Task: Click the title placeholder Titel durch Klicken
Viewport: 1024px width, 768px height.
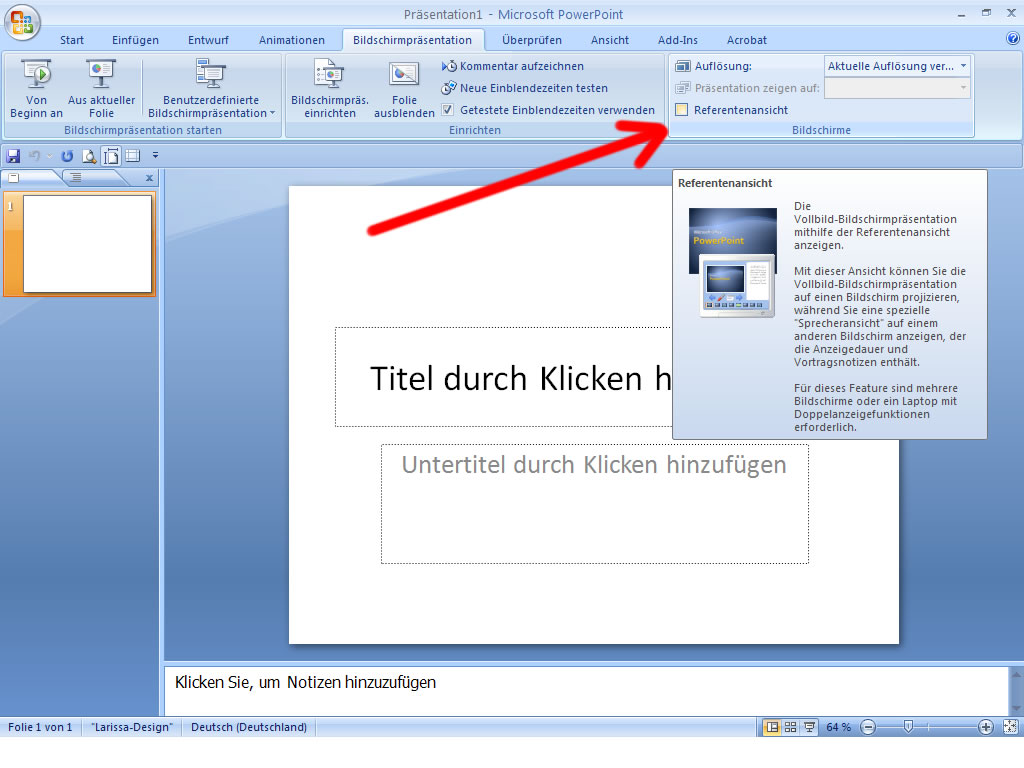Action: tap(504, 377)
